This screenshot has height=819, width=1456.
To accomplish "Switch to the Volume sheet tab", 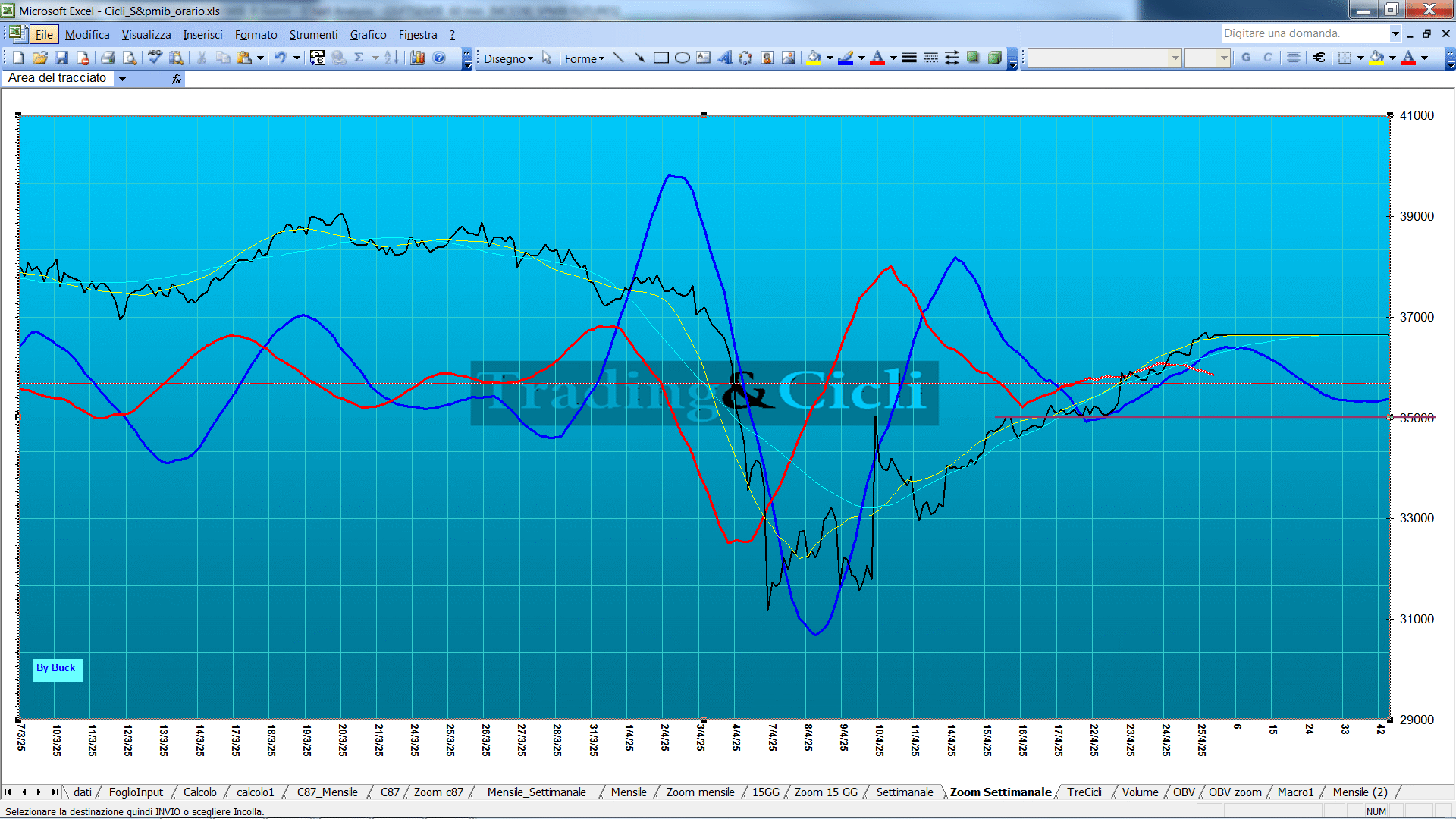I will 1140,792.
